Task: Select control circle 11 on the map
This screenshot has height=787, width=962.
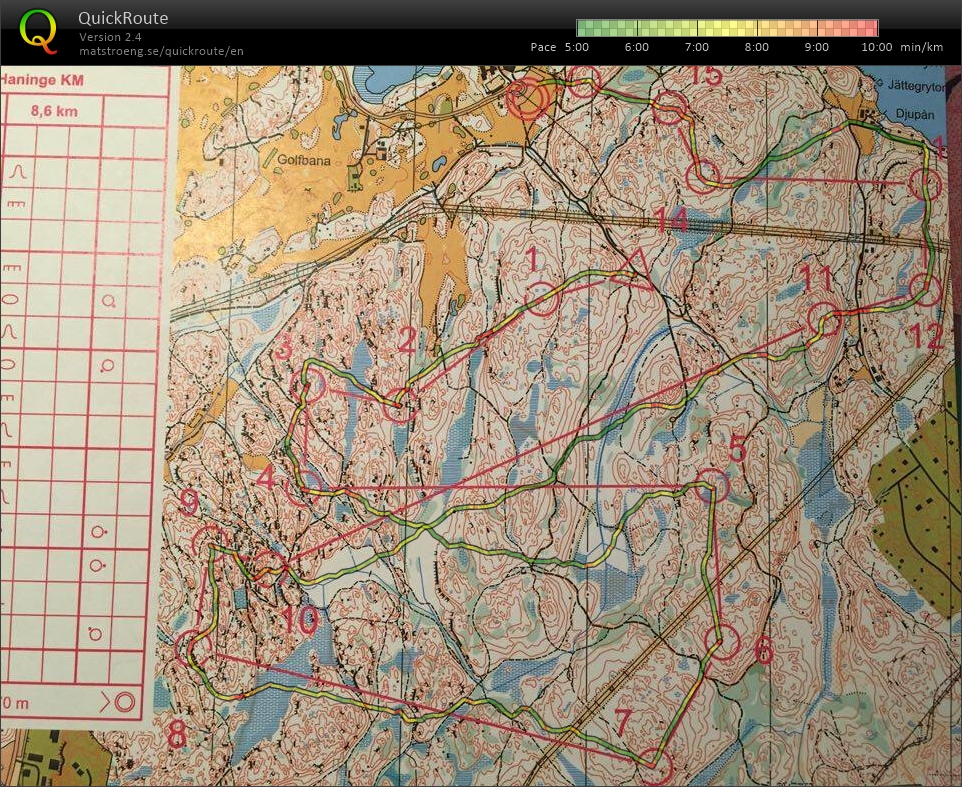Action: [824, 320]
